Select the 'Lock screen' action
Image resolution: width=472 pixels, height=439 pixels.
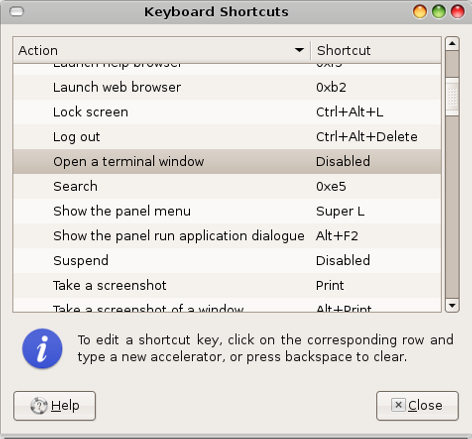pos(227,112)
